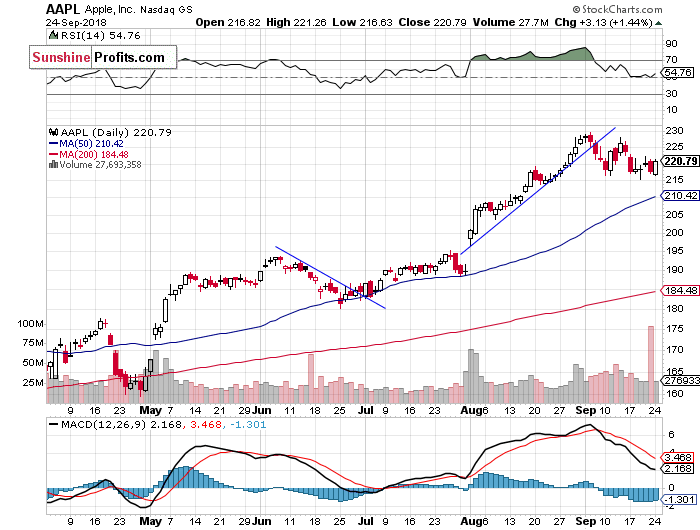Click the RSI(14) legend icon
Image resolution: width=700 pixels, height=530 pixels.
(53, 35)
